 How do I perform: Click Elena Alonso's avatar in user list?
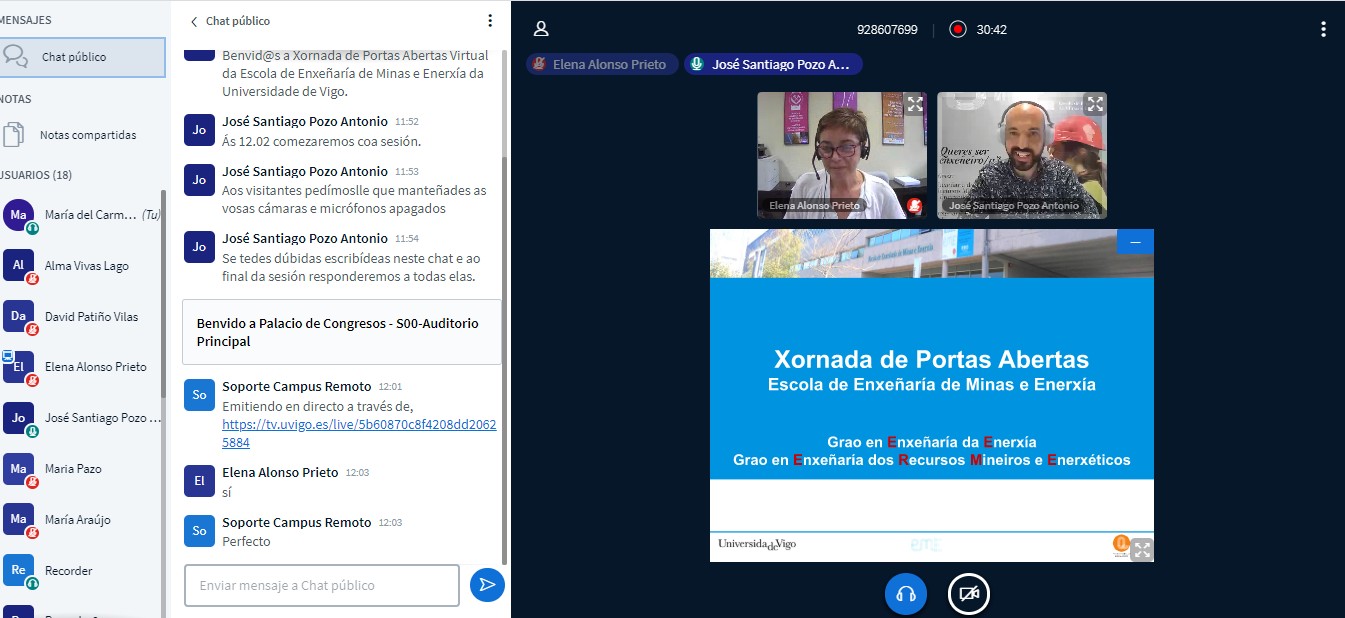click(18, 367)
